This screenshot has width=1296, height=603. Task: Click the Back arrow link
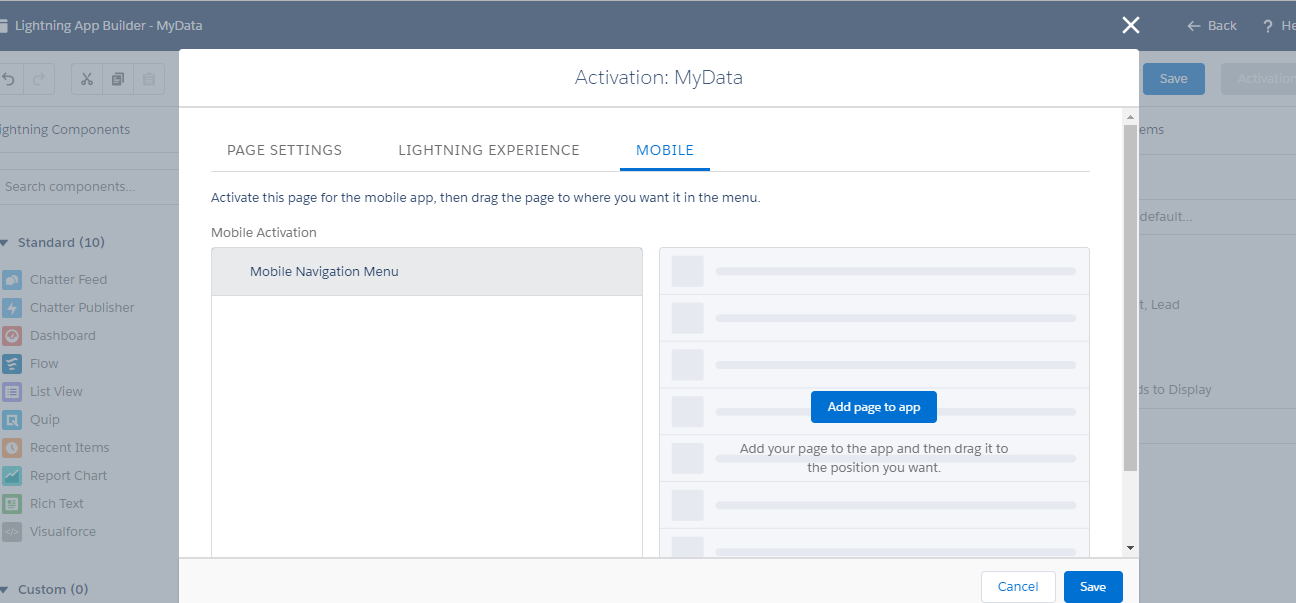point(1212,26)
